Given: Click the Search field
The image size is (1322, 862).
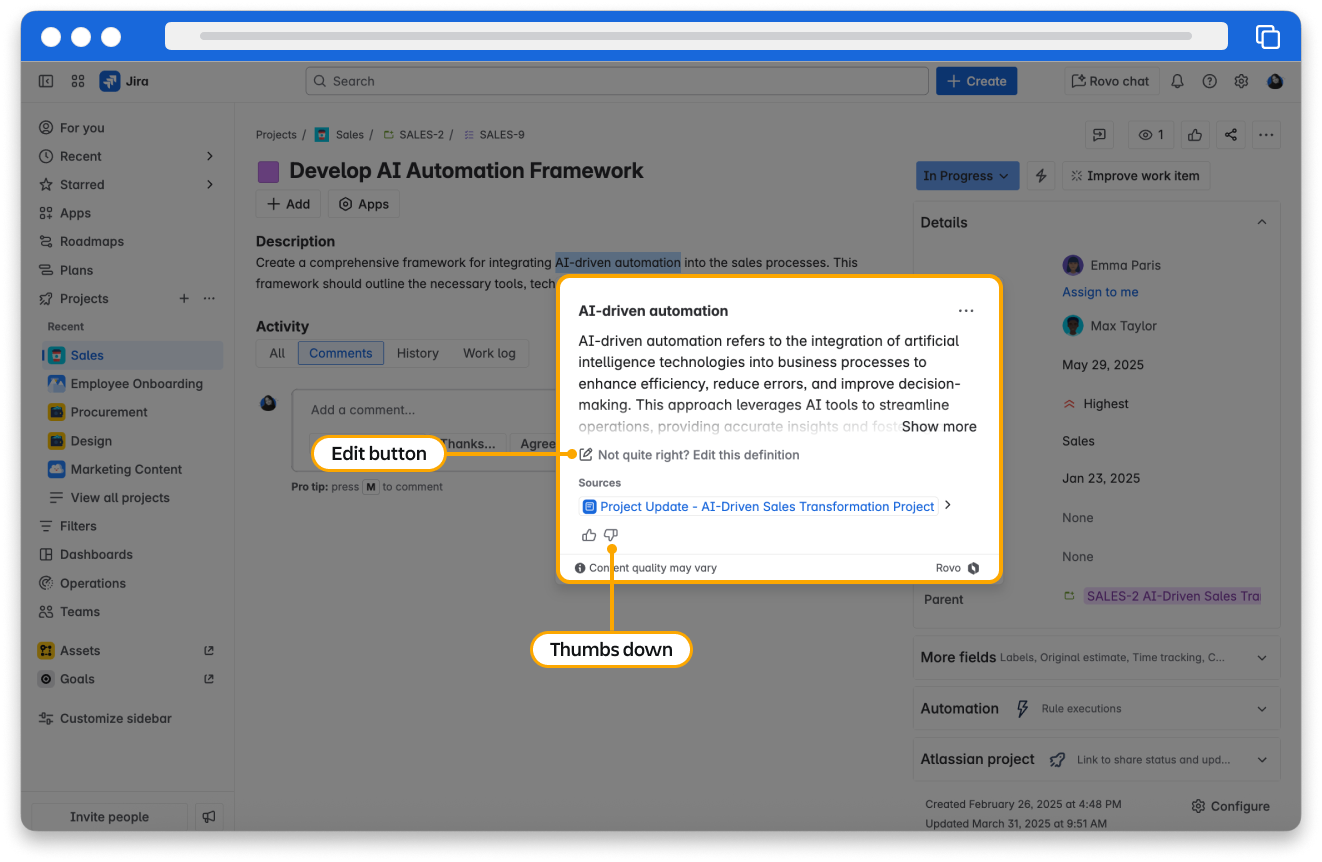Looking at the screenshot, I should pos(617,81).
